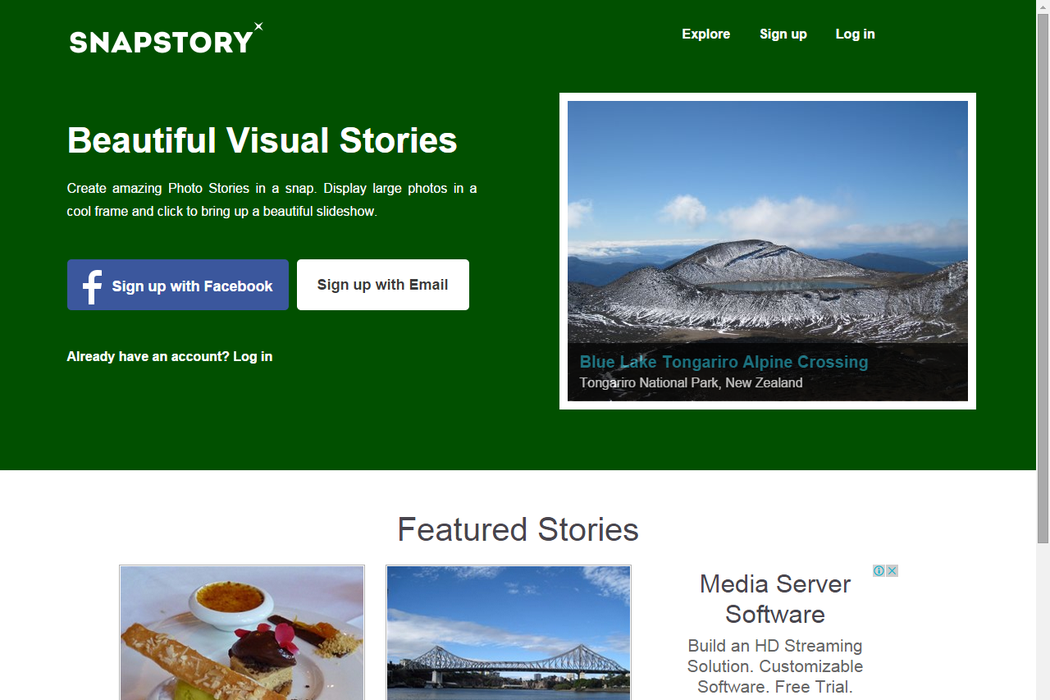Open the Log in navigation link
The image size is (1050, 700).
click(855, 34)
